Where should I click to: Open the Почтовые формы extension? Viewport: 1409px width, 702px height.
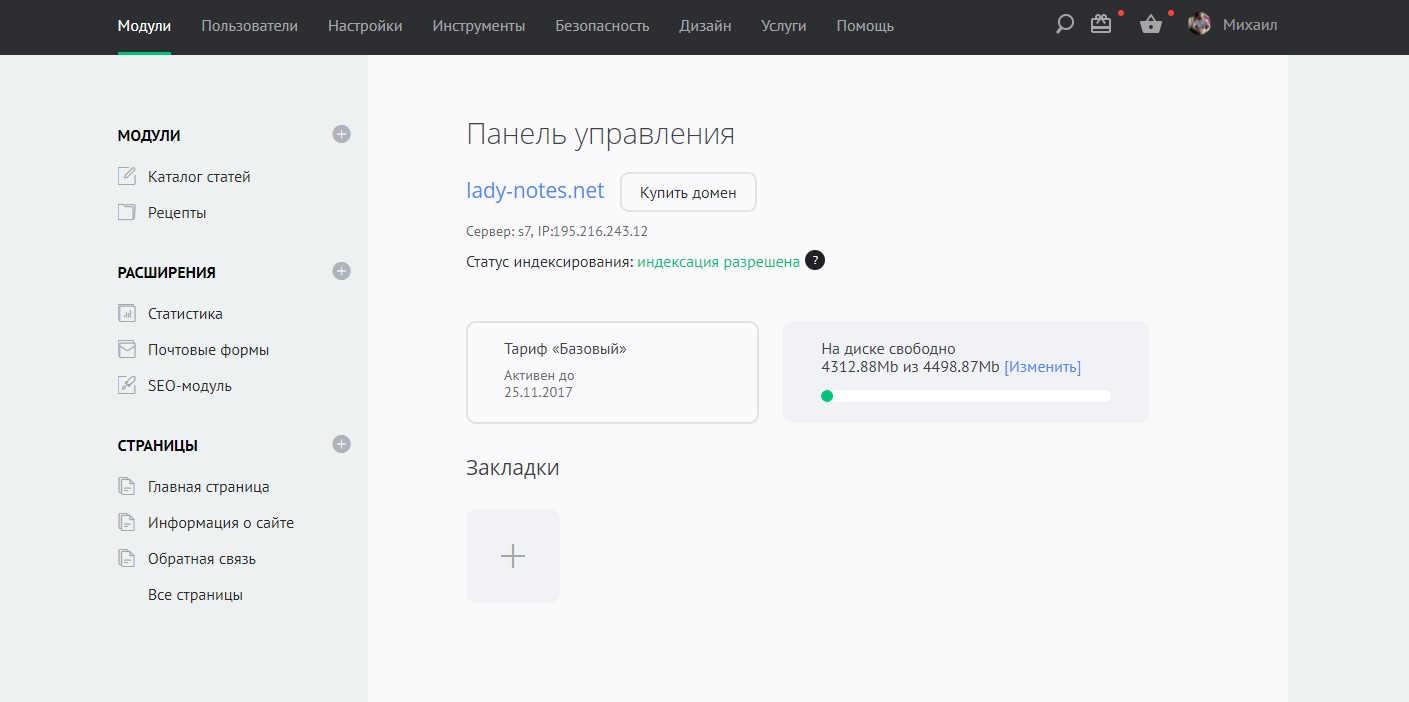click(208, 349)
